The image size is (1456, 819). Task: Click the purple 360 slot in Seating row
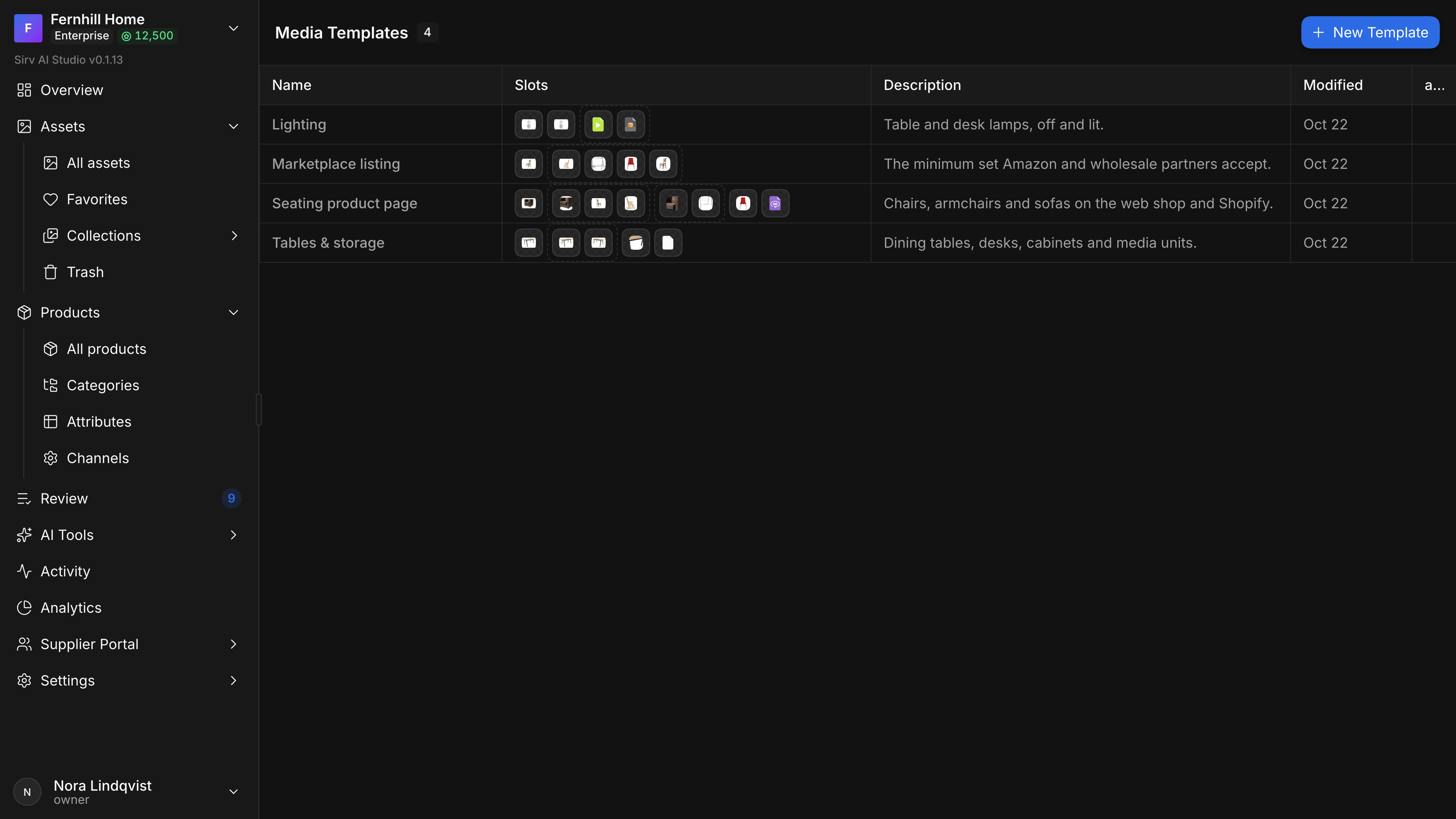(775, 204)
